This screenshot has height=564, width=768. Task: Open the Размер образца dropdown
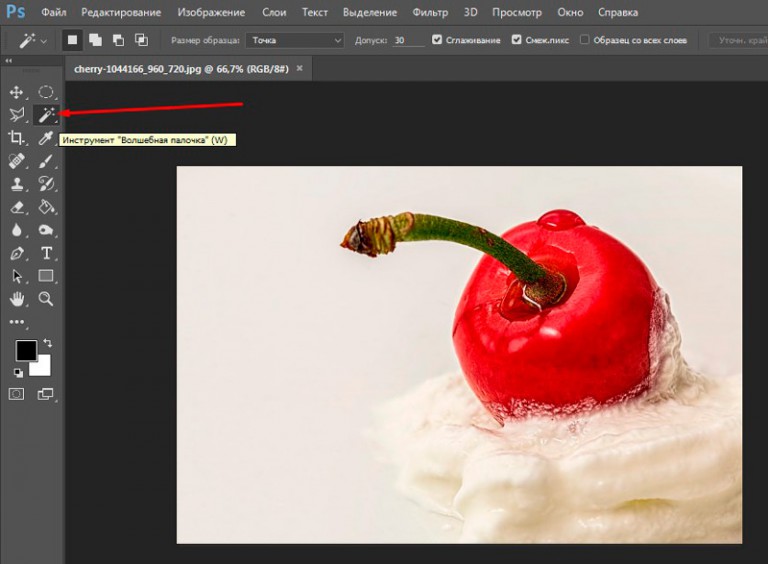pyautogui.click(x=294, y=40)
